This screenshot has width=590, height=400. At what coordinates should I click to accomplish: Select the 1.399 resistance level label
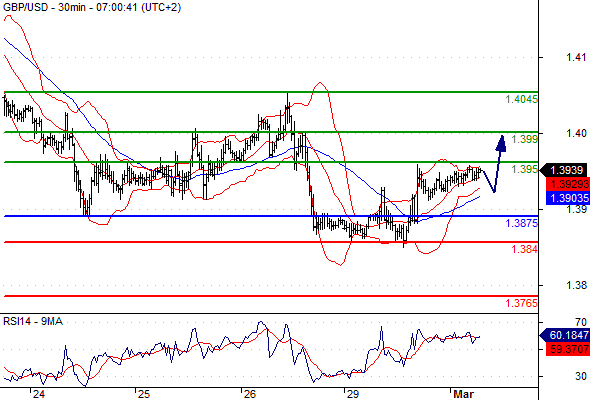click(x=525, y=139)
